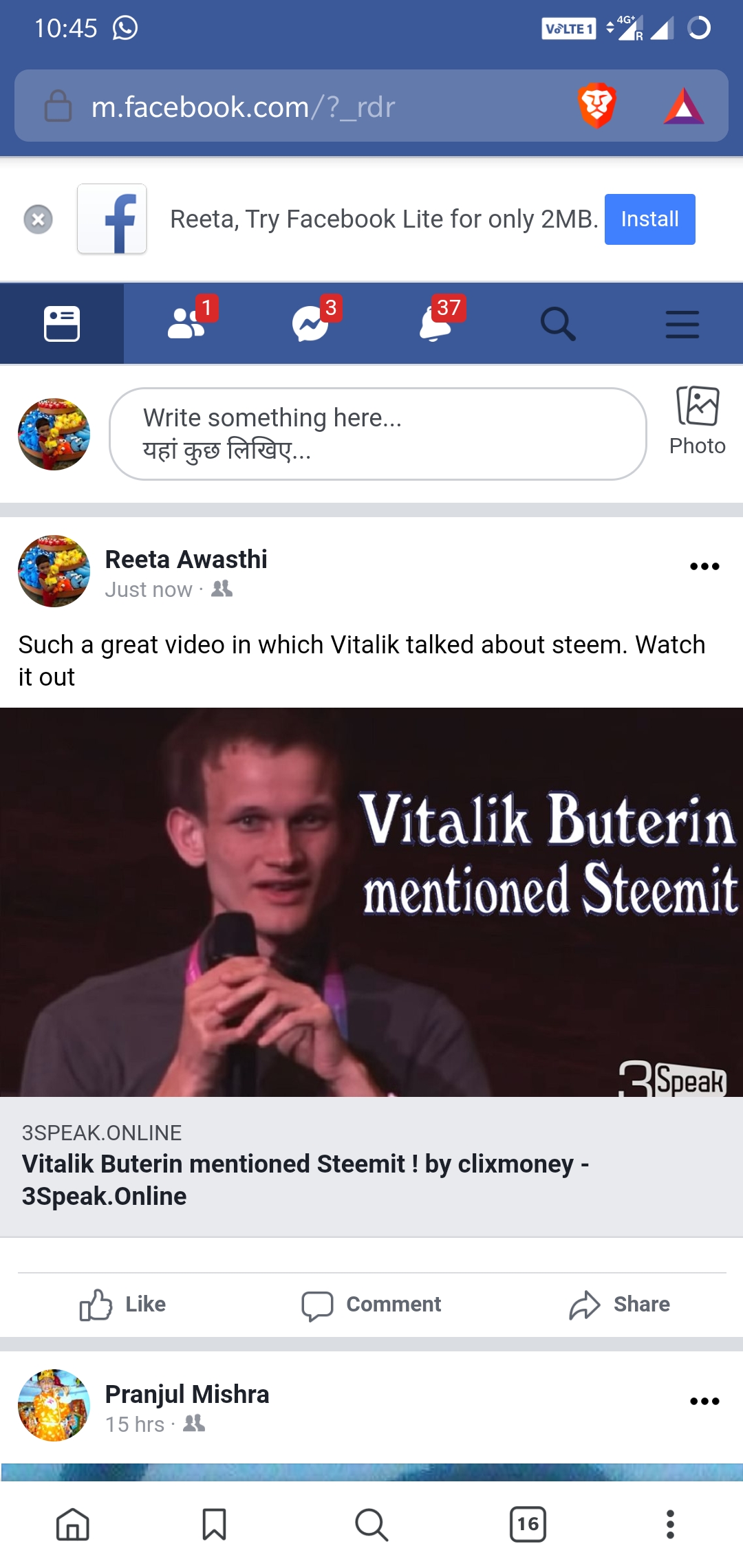Screen dimensions: 743x1568
Task: Select the News Feed tab
Action: click(62, 323)
